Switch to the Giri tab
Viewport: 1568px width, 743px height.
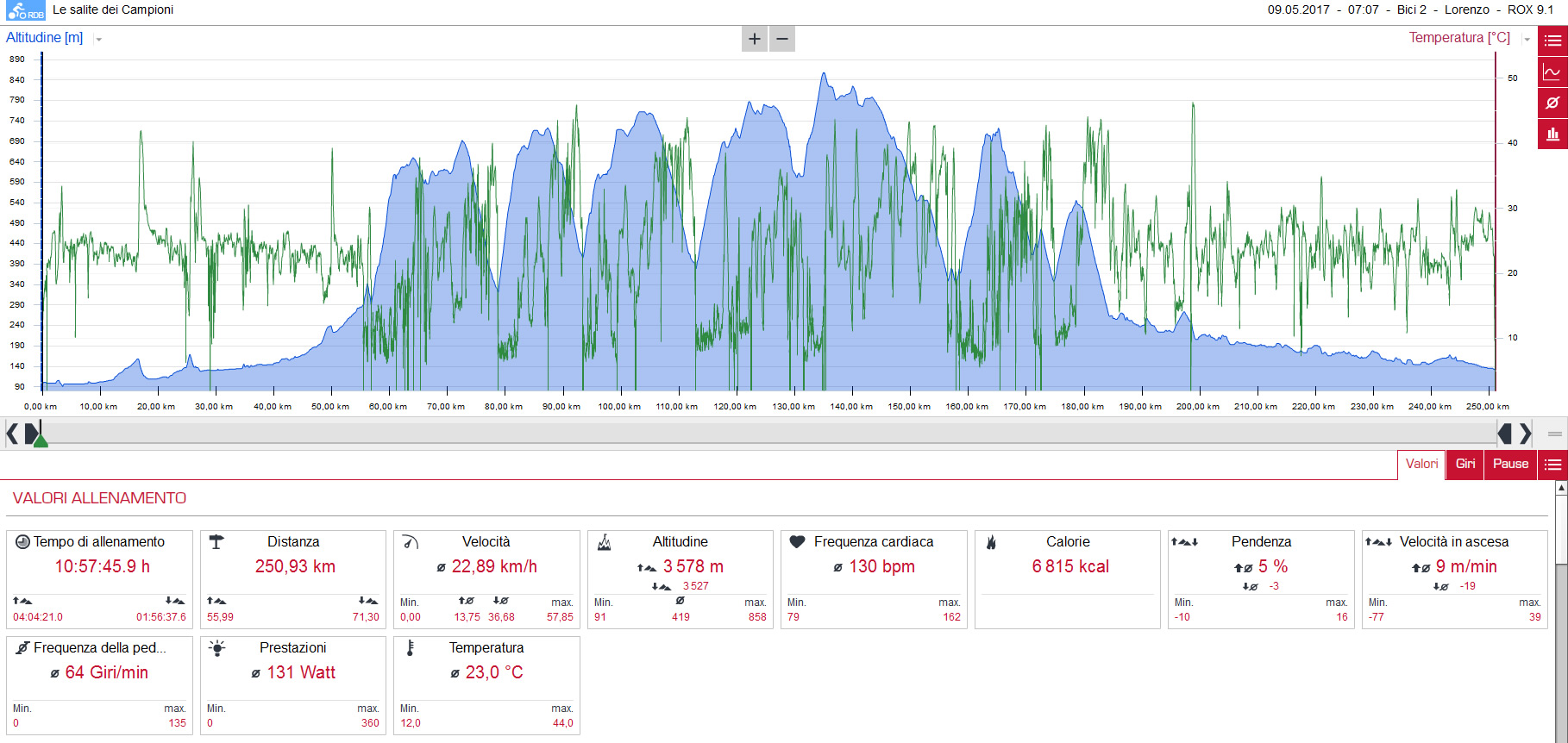pyautogui.click(x=1465, y=464)
